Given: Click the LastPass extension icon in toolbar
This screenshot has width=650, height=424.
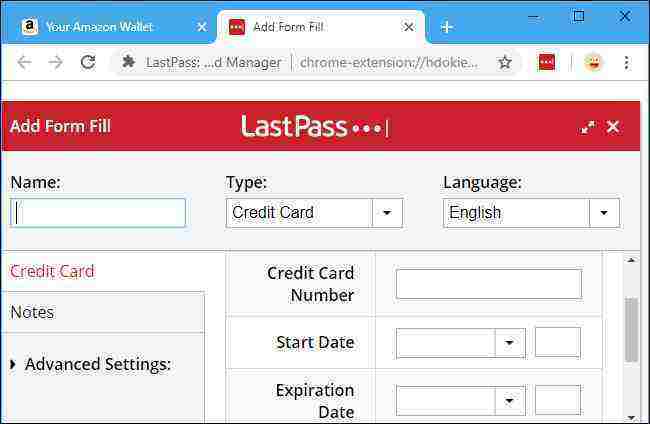Looking at the screenshot, I should (x=546, y=63).
